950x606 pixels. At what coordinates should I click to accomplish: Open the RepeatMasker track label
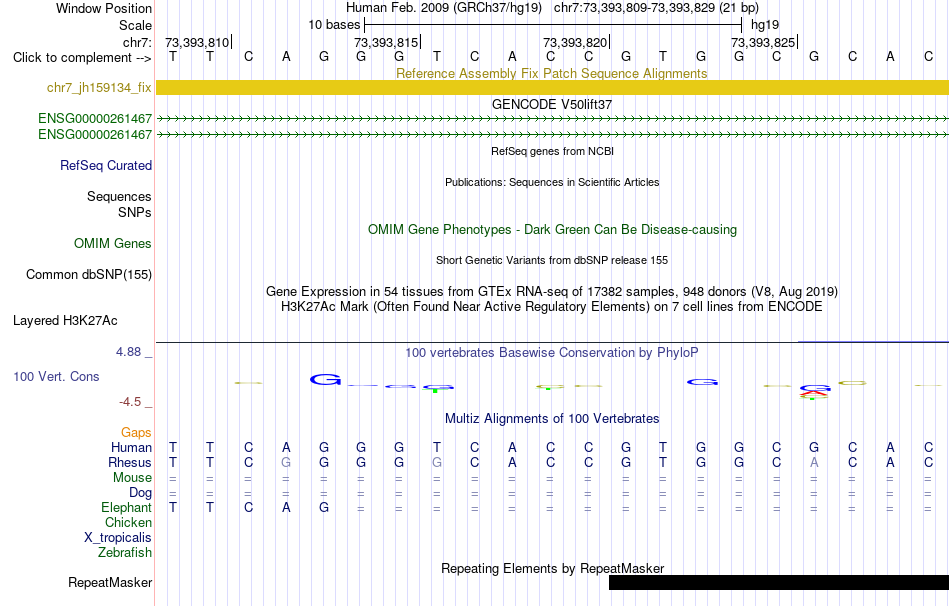110,582
